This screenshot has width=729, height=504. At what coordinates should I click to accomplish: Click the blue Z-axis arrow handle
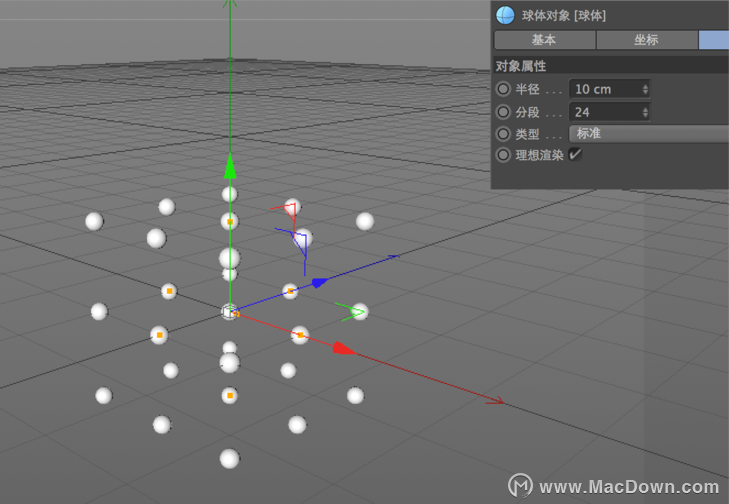(x=320, y=282)
